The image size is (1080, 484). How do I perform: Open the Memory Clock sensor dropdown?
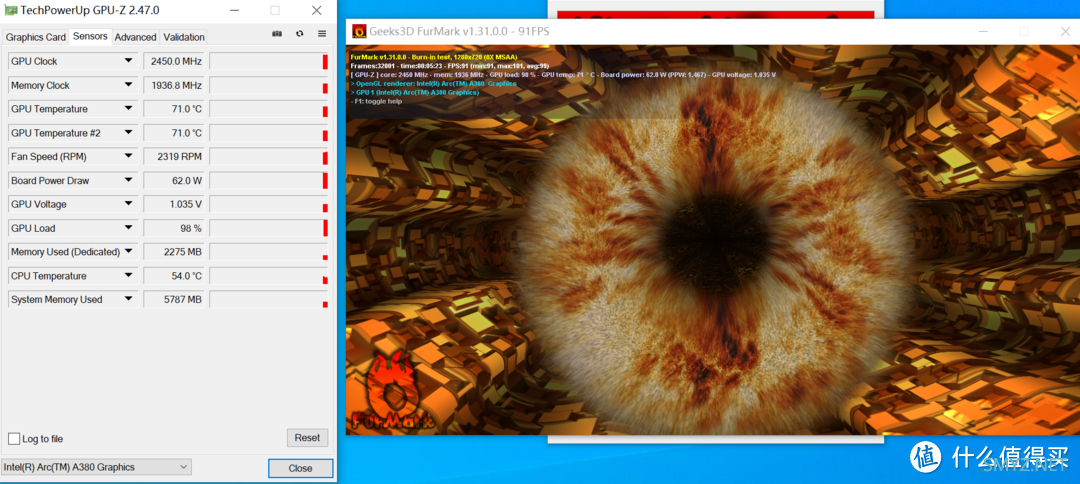128,85
